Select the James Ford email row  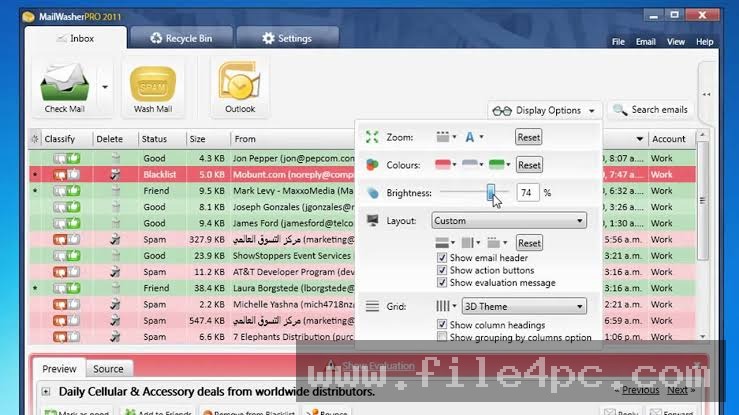[362, 223]
